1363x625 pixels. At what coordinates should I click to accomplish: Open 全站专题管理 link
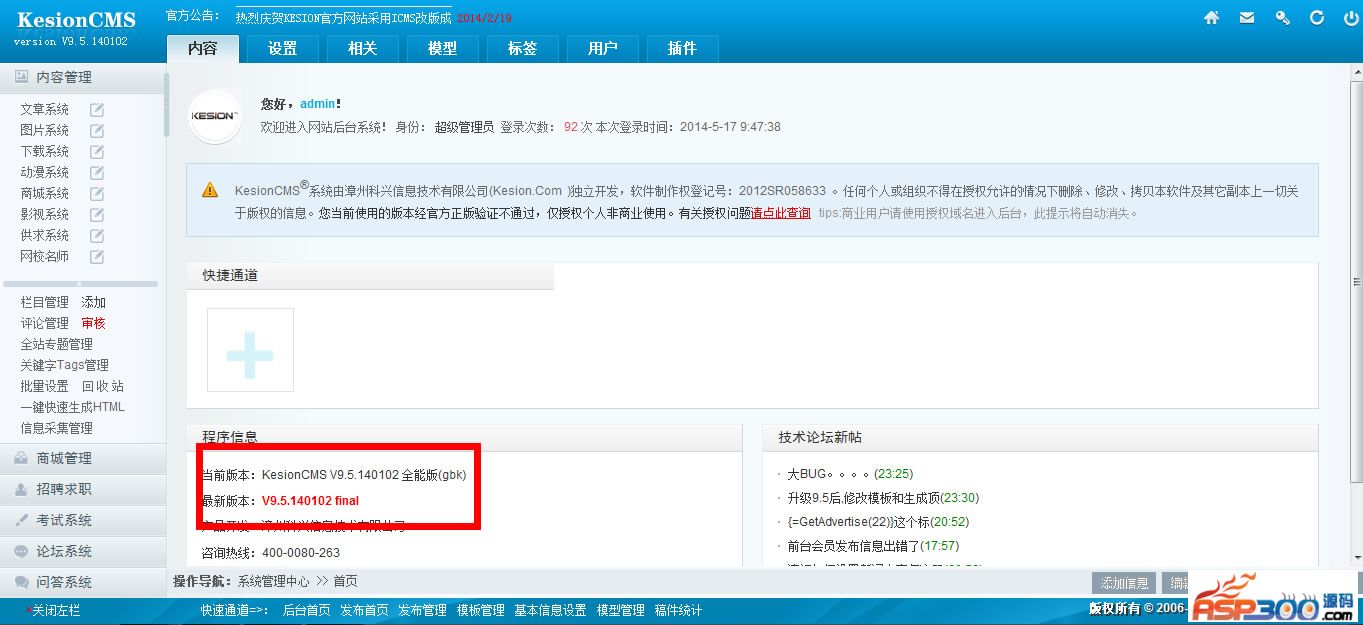click(x=57, y=344)
